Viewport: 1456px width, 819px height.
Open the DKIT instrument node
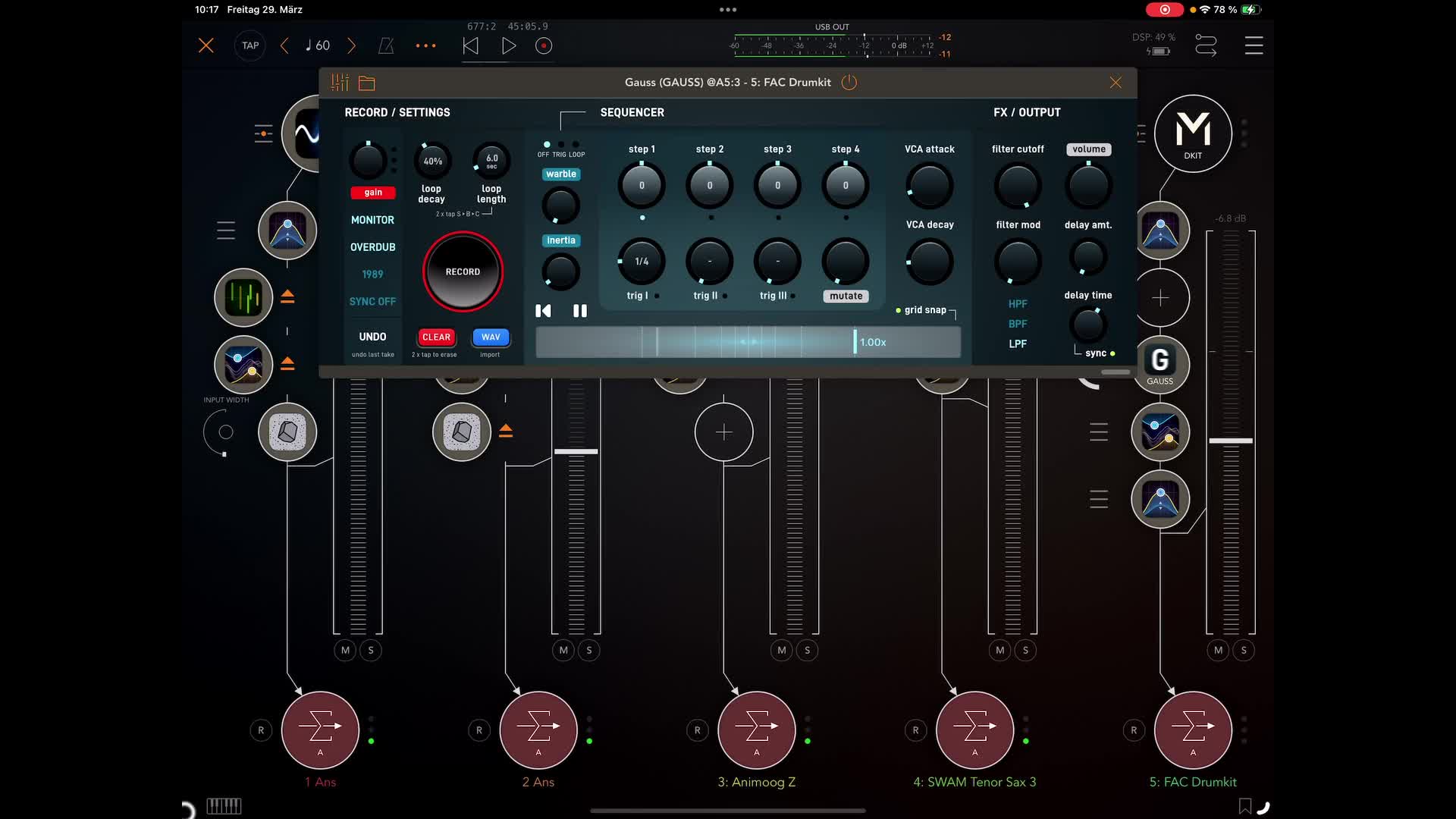(x=1193, y=133)
